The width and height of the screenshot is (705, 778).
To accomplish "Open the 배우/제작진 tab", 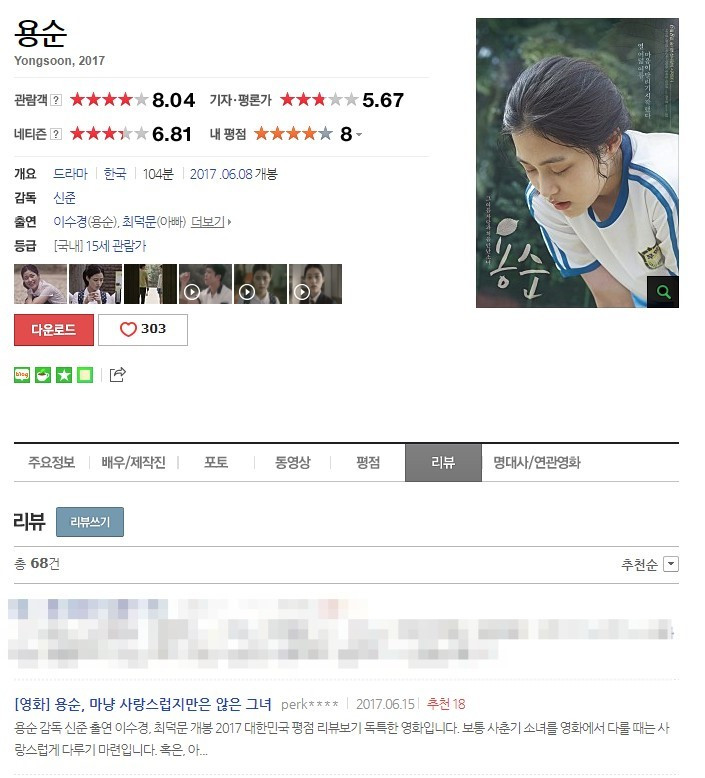I will [133, 462].
